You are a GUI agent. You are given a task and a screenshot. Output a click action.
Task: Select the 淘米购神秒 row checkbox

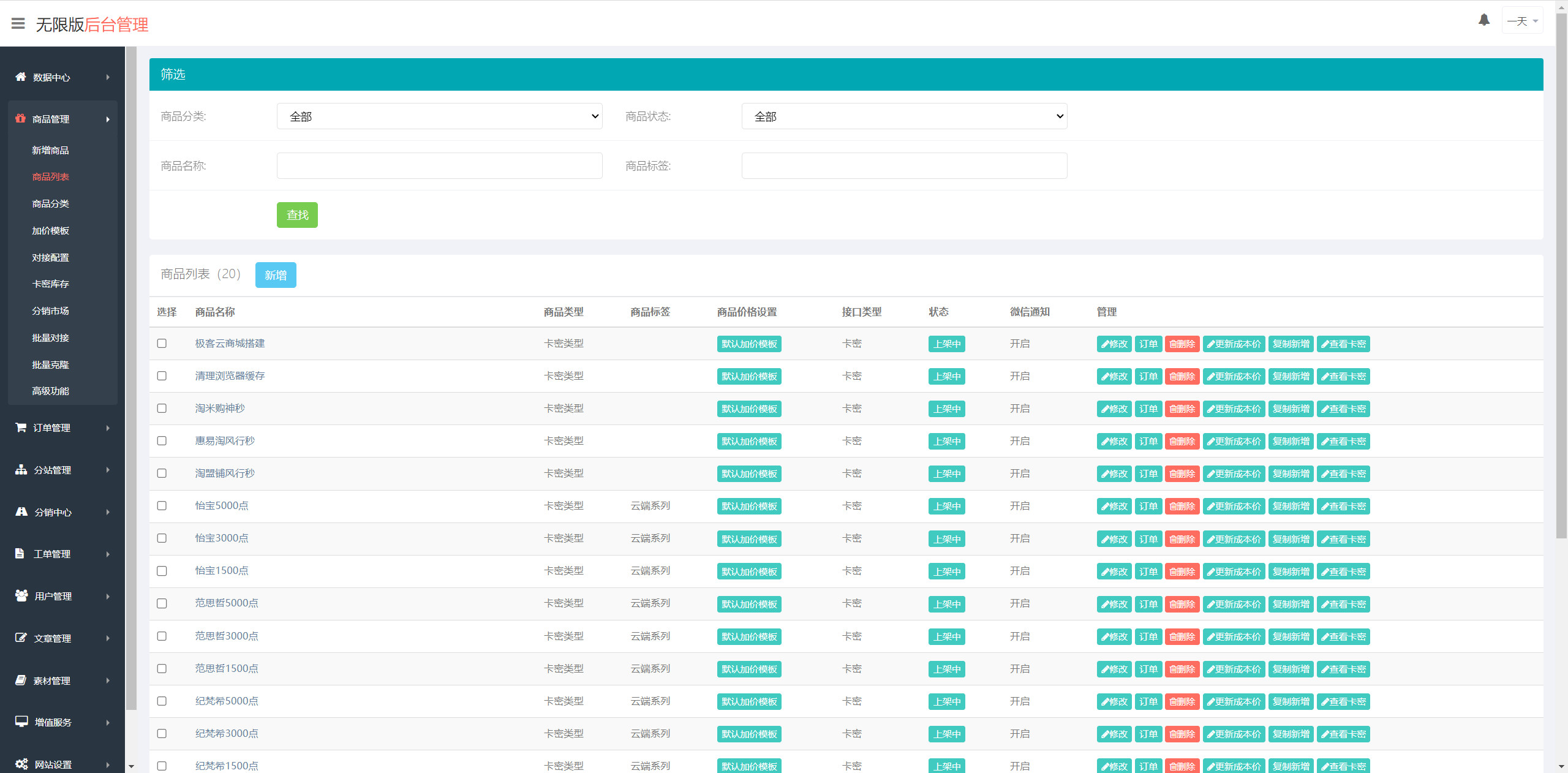point(162,408)
